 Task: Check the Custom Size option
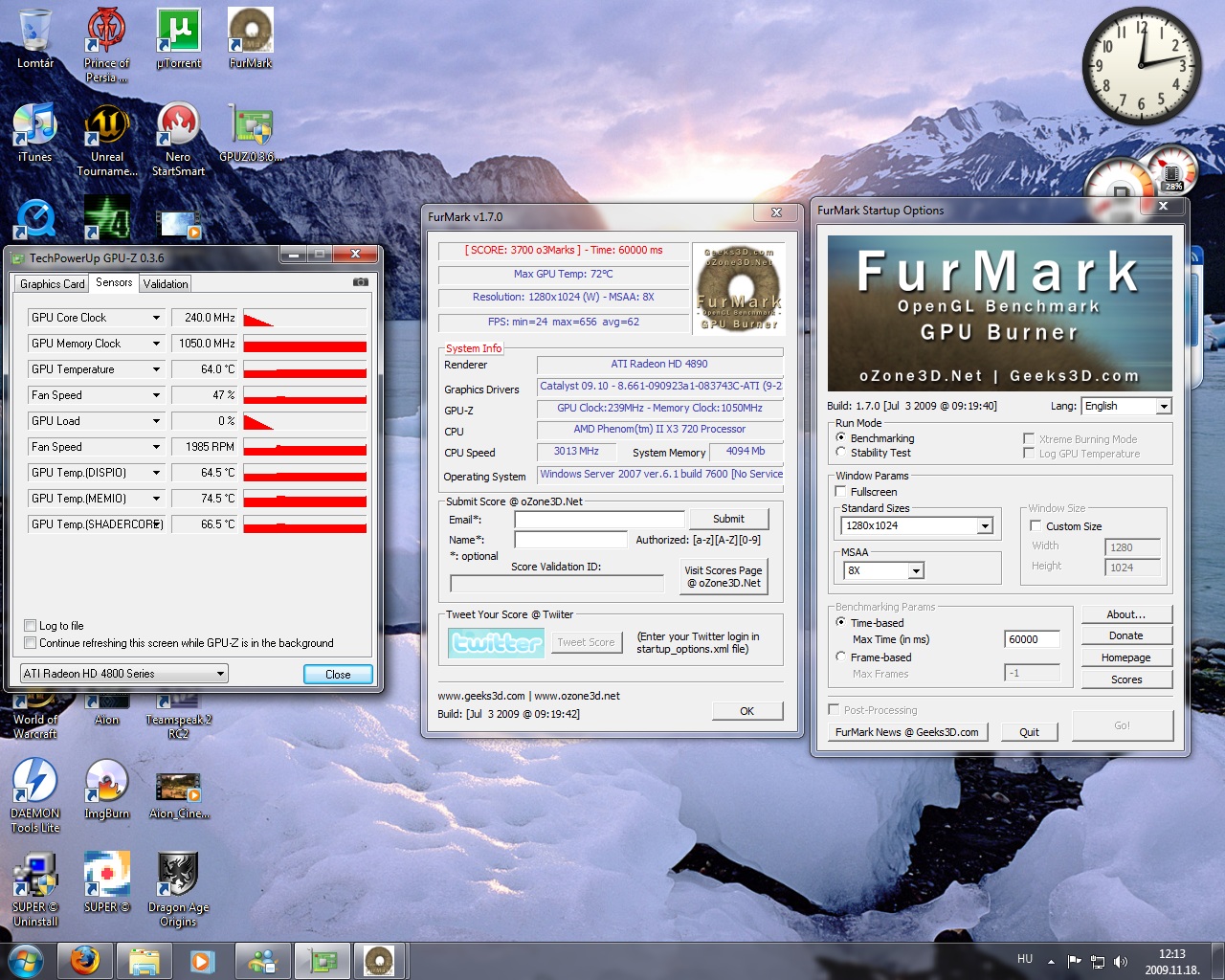tap(1036, 525)
